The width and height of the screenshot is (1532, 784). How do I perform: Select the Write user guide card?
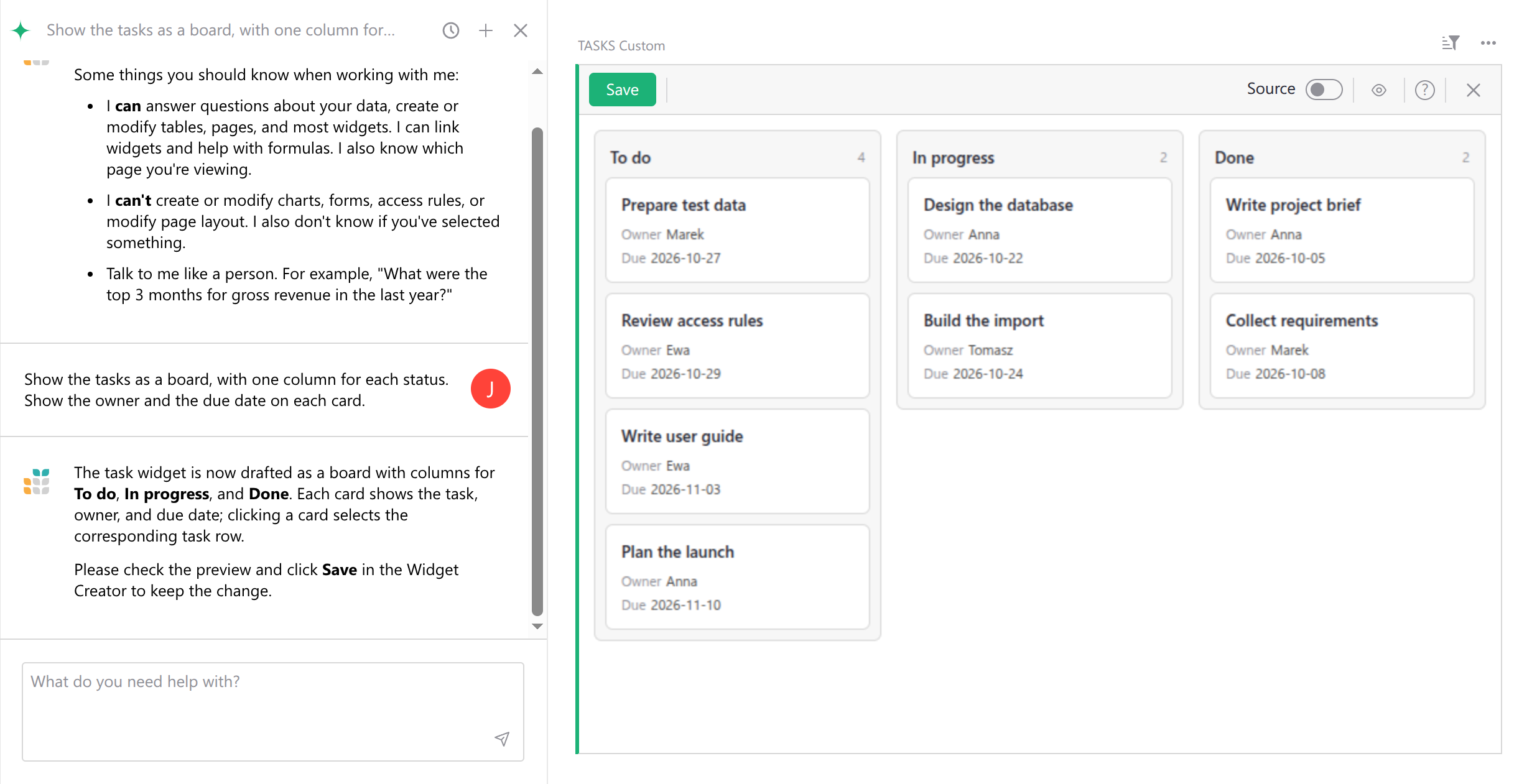click(x=738, y=461)
